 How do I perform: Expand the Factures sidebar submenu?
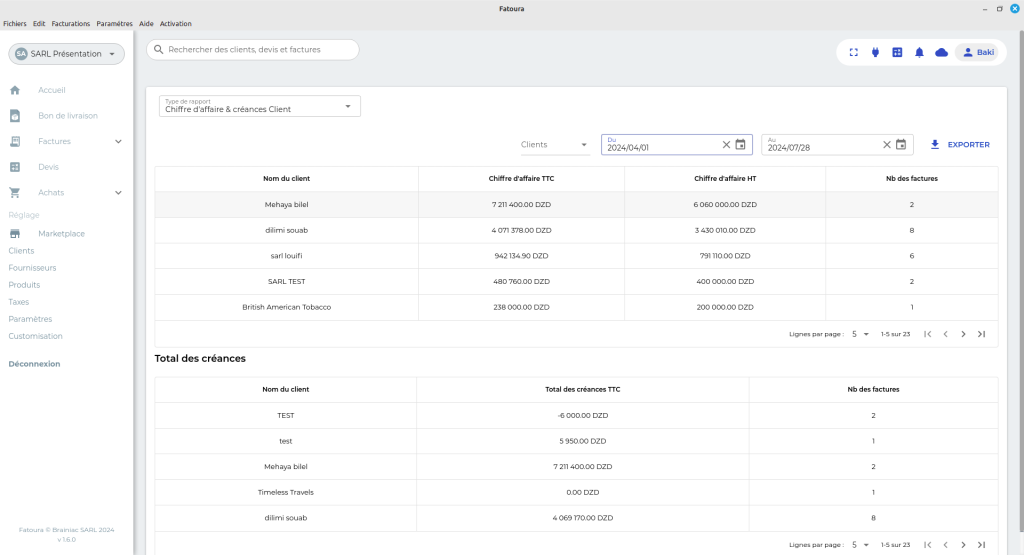tap(118, 141)
